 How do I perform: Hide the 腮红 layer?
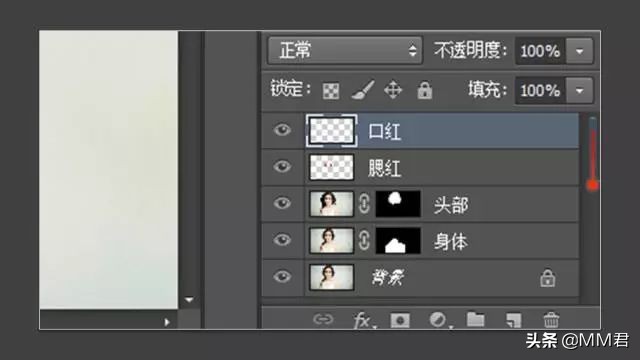click(282, 167)
